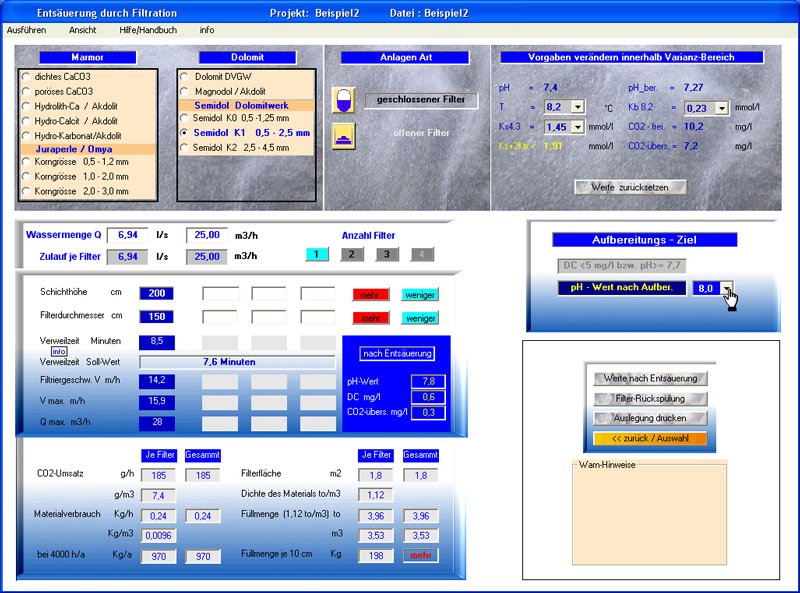800x593 pixels.
Task: Set Anzahl Filter to 2
Action: tap(352, 254)
